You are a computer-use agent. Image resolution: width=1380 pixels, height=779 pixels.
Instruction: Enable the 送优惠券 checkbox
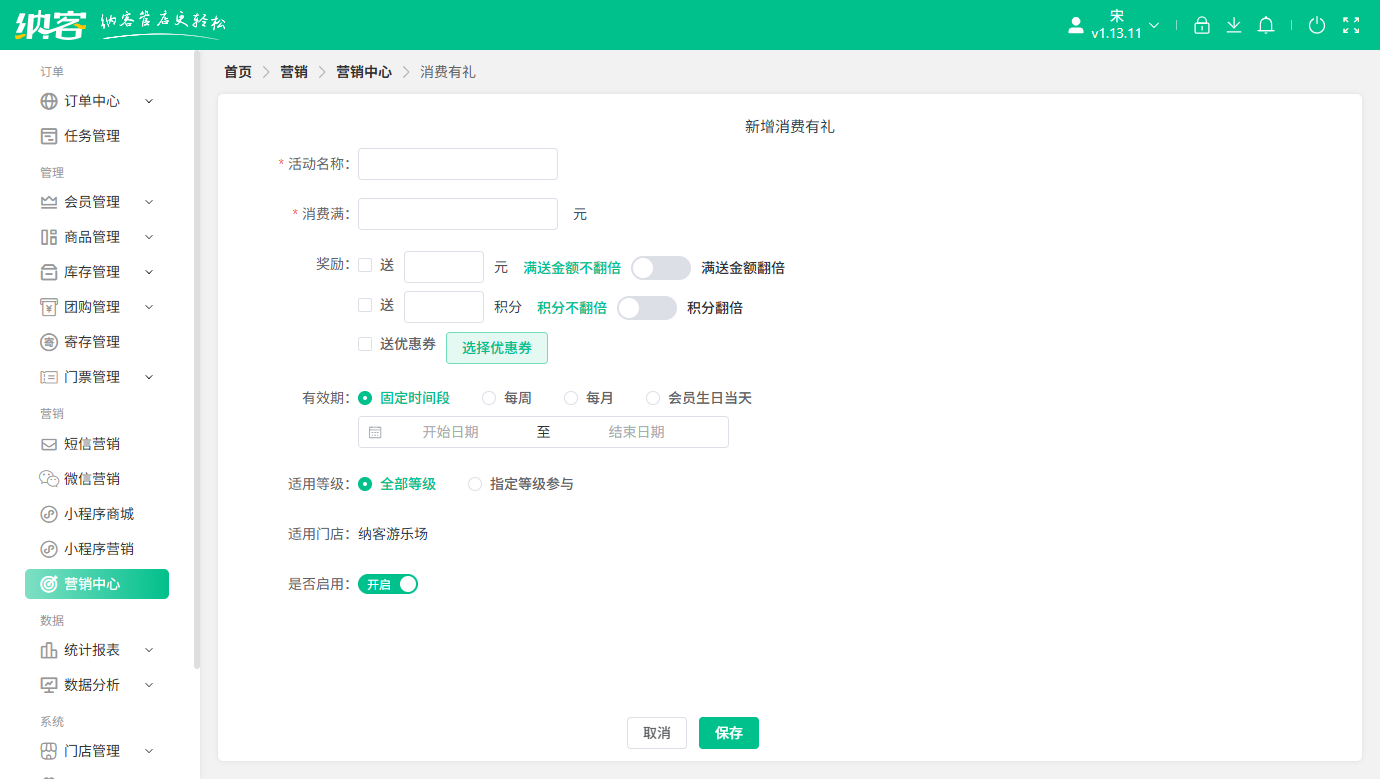coord(365,343)
